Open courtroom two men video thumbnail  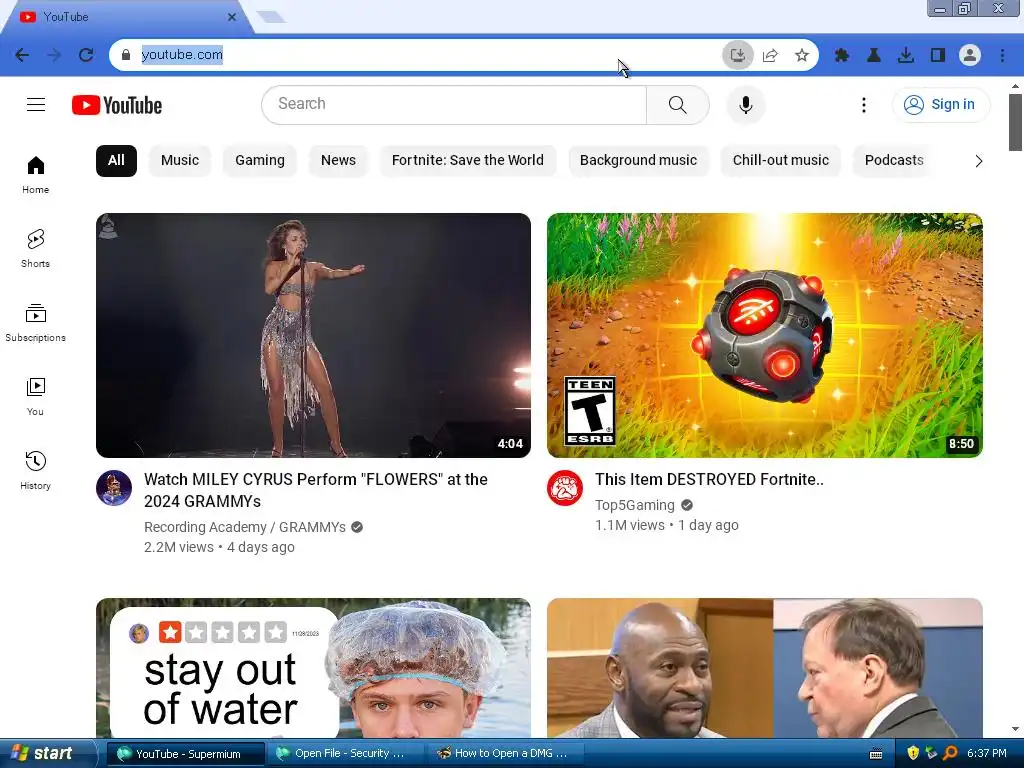click(x=765, y=668)
